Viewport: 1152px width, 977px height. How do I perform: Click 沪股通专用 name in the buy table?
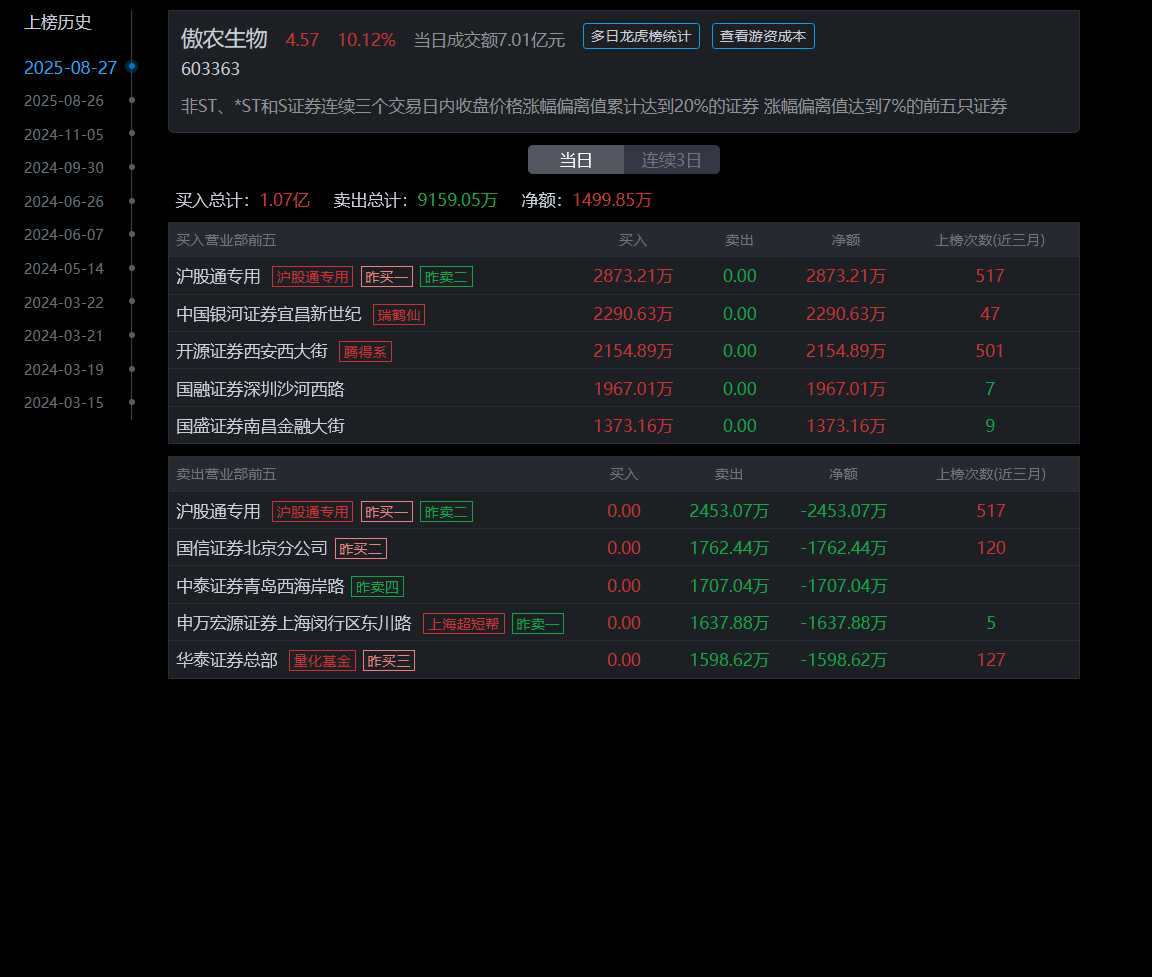(218, 276)
